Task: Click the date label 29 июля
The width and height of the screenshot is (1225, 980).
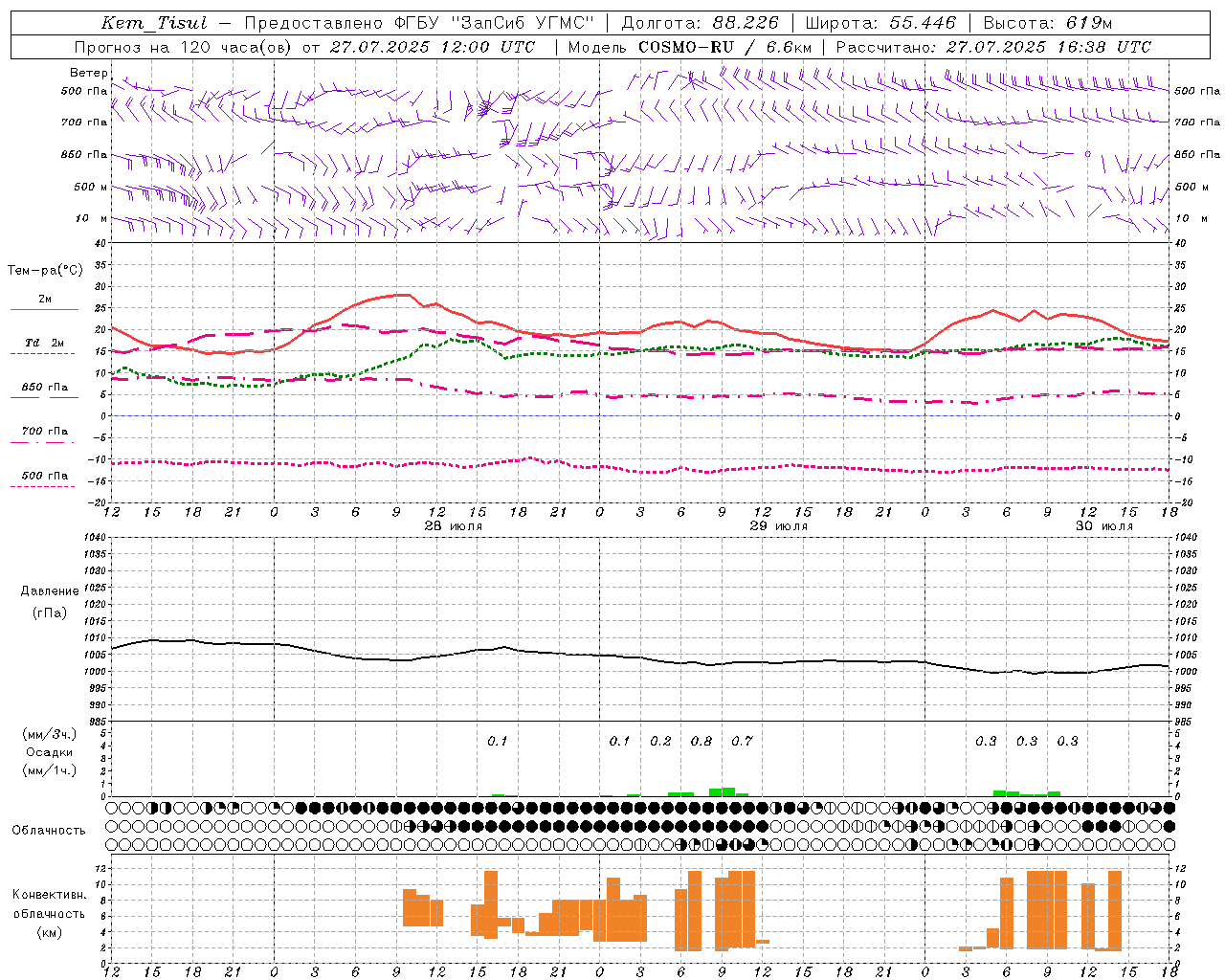Action: pyautogui.click(x=778, y=526)
